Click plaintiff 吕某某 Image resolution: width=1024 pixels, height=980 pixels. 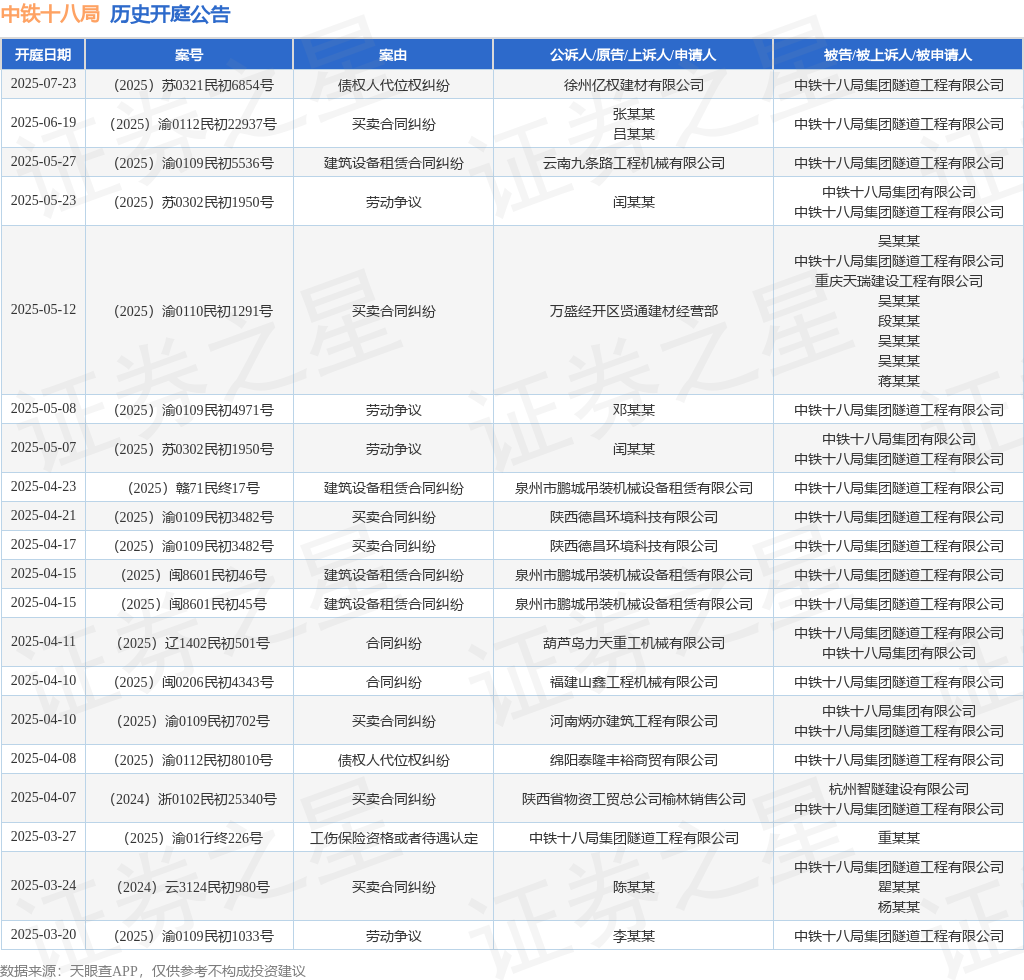[x=633, y=134]
